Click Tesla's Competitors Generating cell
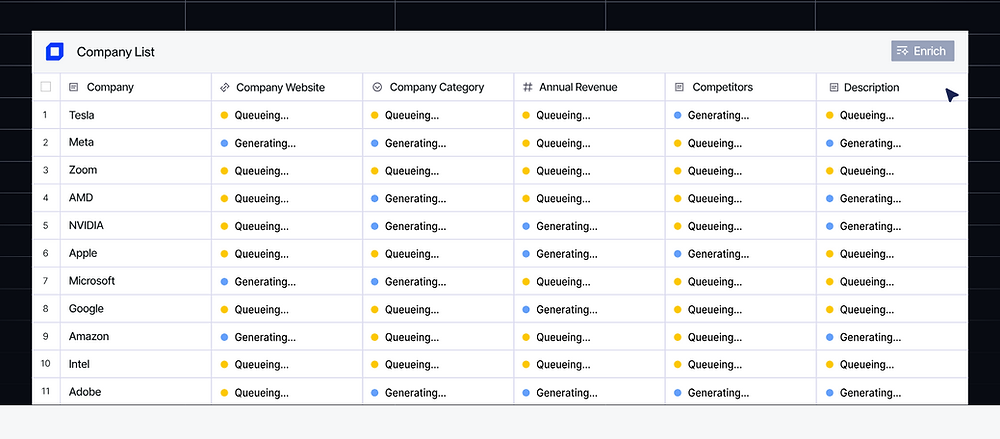This screenshot has width=1000, height=439. point(740,115)
